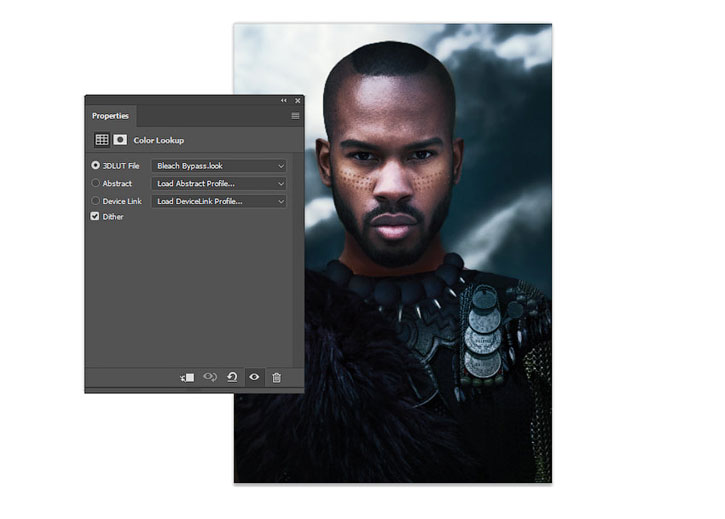This screenshot has width=725, height=519.
Task: Open the Load DeviceLink Profile dropdown
Action: click(219, 201)
